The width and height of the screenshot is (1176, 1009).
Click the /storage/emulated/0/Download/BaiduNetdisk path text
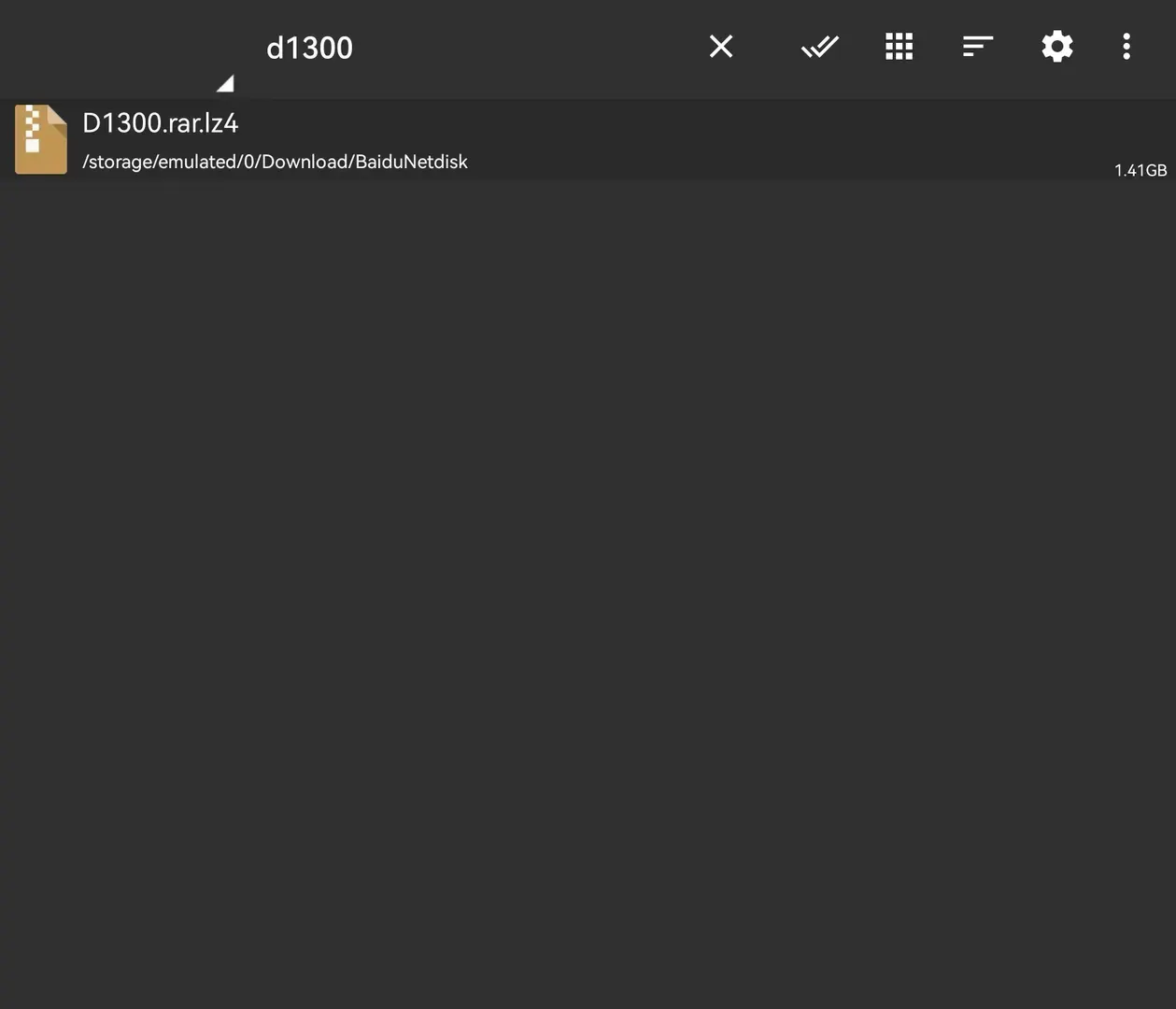[x=275, y=162]
